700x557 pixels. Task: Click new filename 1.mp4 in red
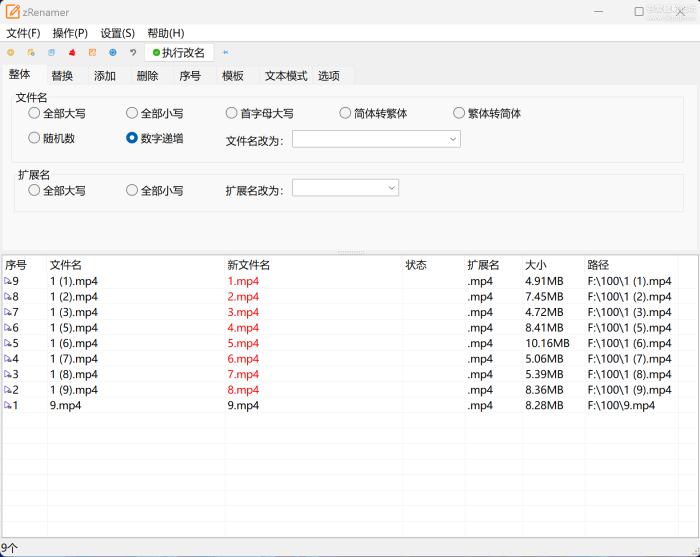click(x=243, y=281)
